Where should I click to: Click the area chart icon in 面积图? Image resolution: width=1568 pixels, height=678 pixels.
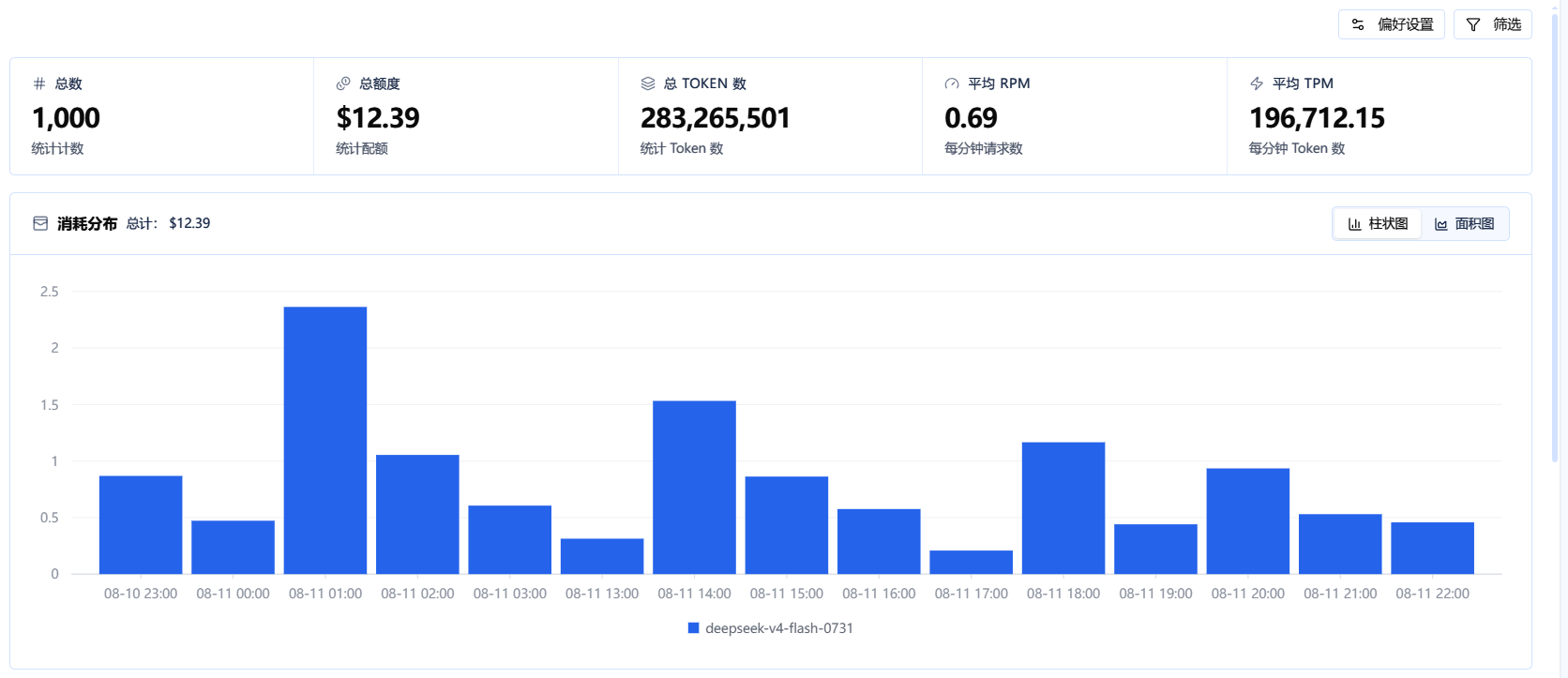pyautogui.click(x=1440, y=224)
